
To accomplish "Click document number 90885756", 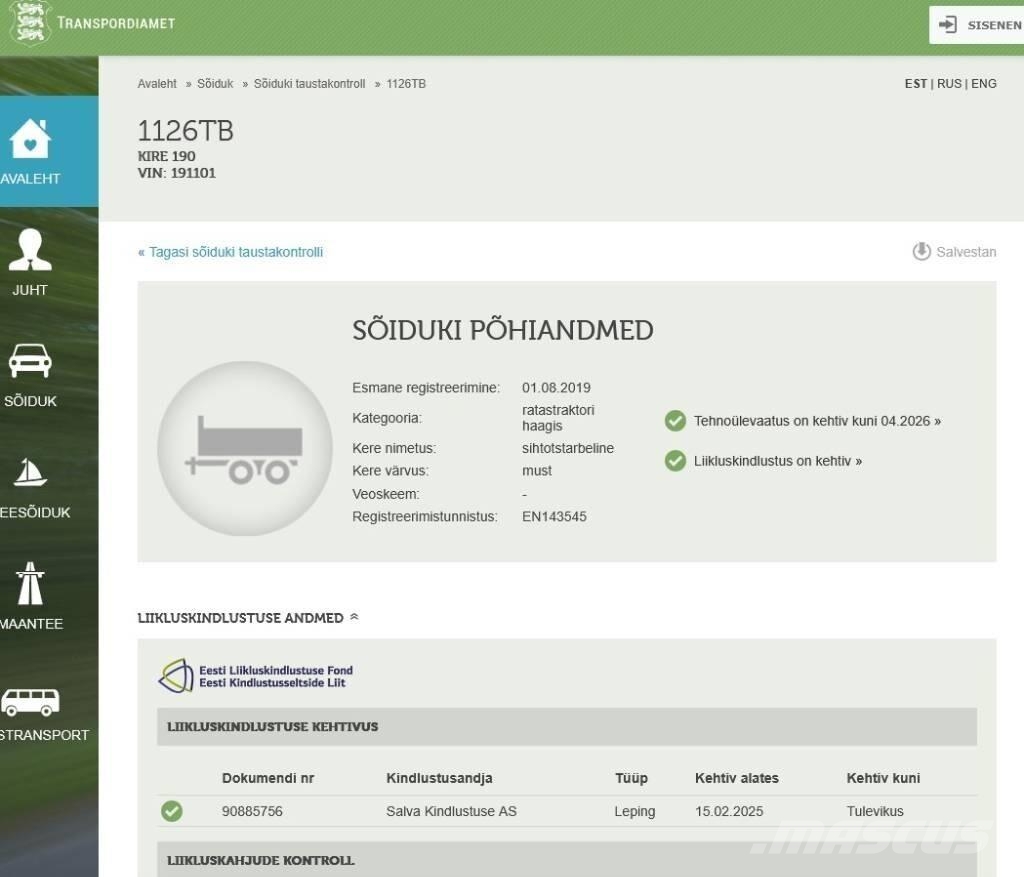I will tap(252, 811).
